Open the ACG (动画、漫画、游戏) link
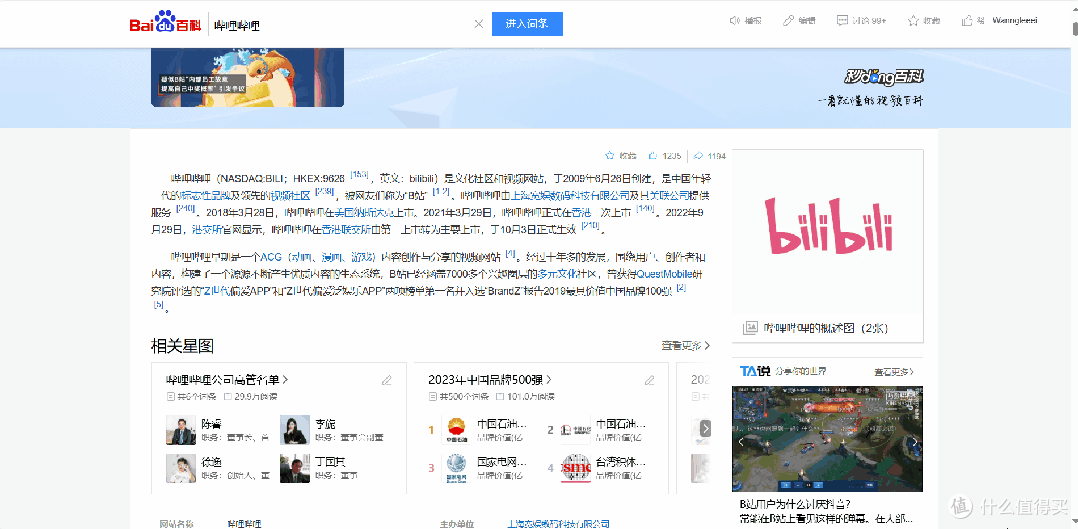 [318, 257]
